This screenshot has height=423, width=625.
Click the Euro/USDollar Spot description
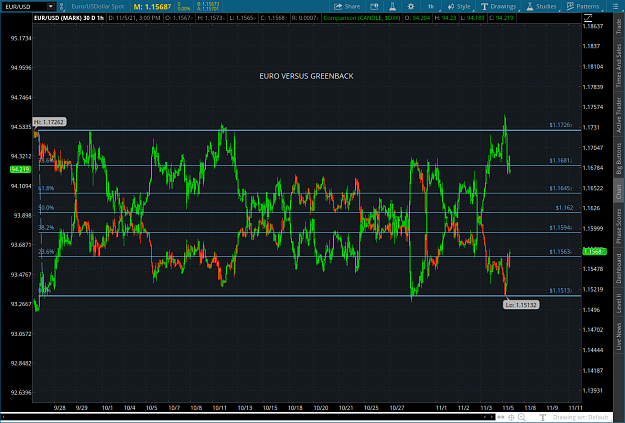pyautogui.click(x=98, y=6)
